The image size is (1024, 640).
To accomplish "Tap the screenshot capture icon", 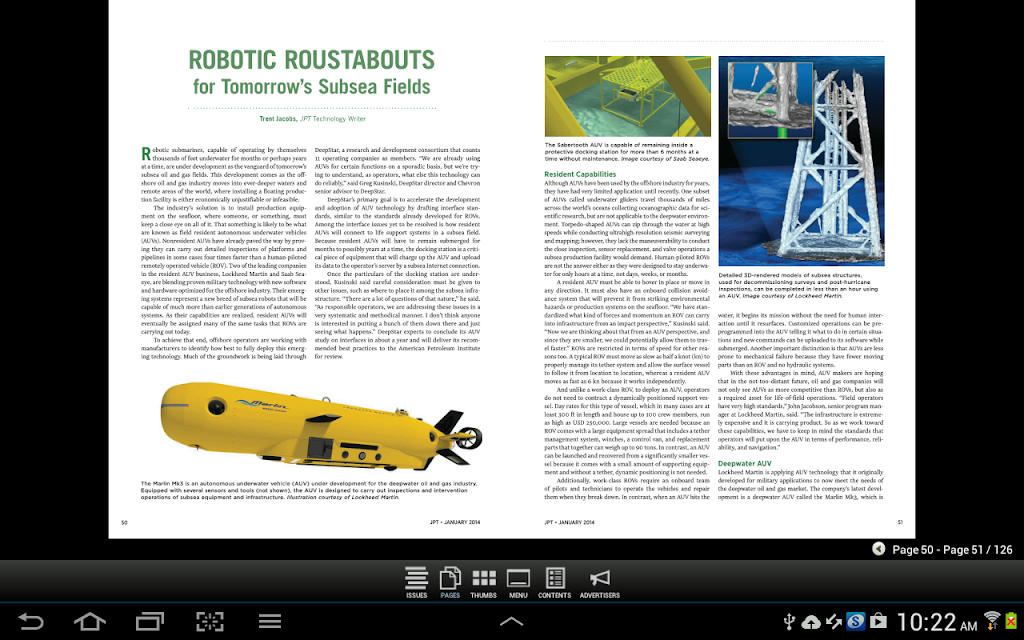I will [x=210, y=621].
